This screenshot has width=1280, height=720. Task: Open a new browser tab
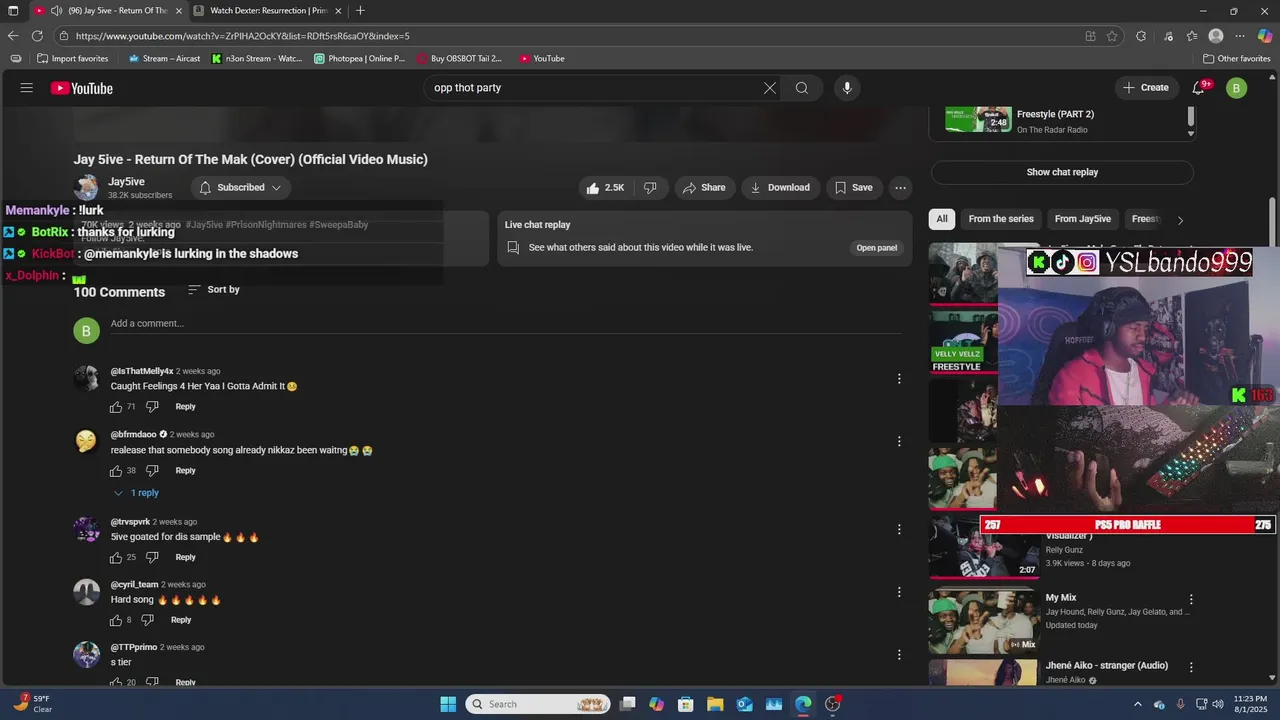pos(360,11)
